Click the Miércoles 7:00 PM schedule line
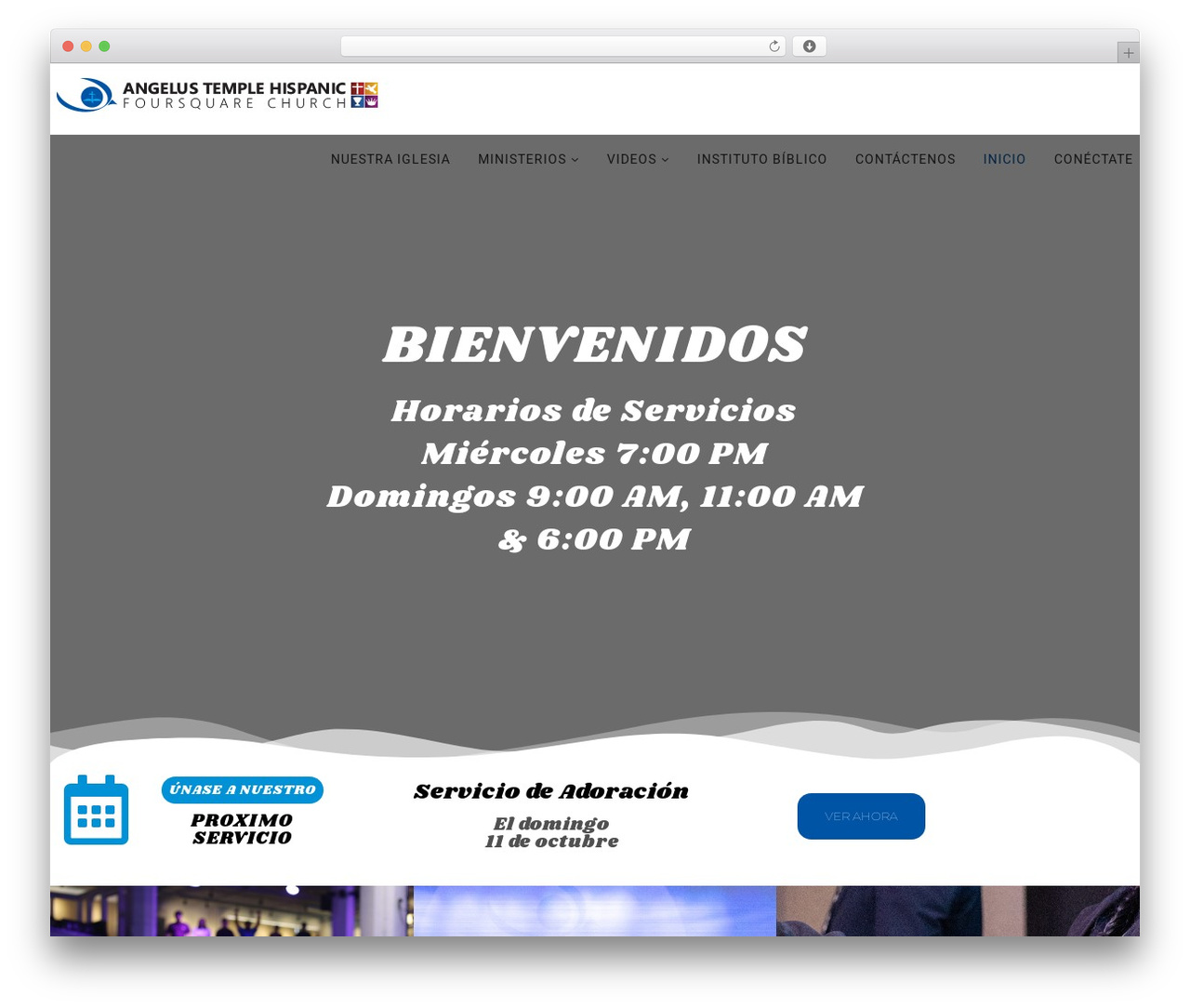This screenshot has height=1008, width=1190. point(595,454)
